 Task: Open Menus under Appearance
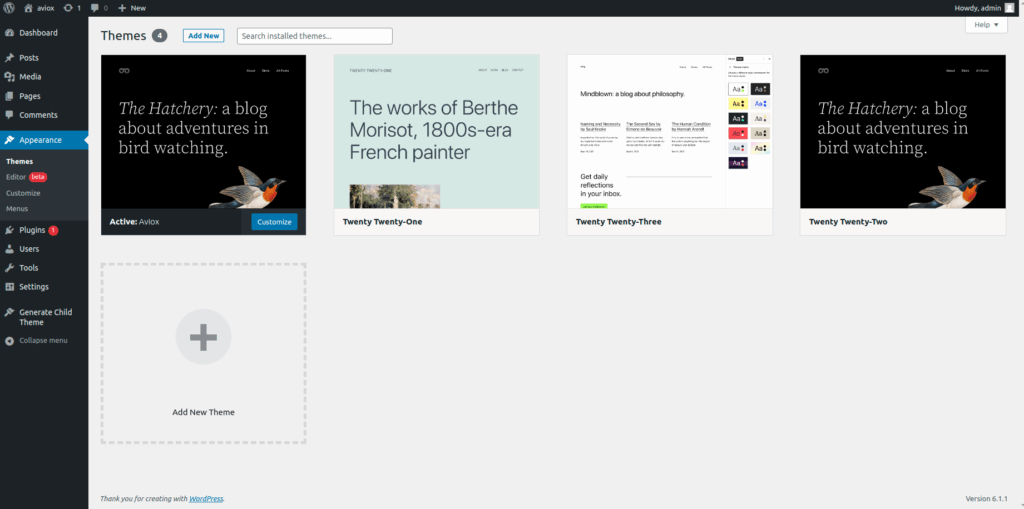click(17, 209)
